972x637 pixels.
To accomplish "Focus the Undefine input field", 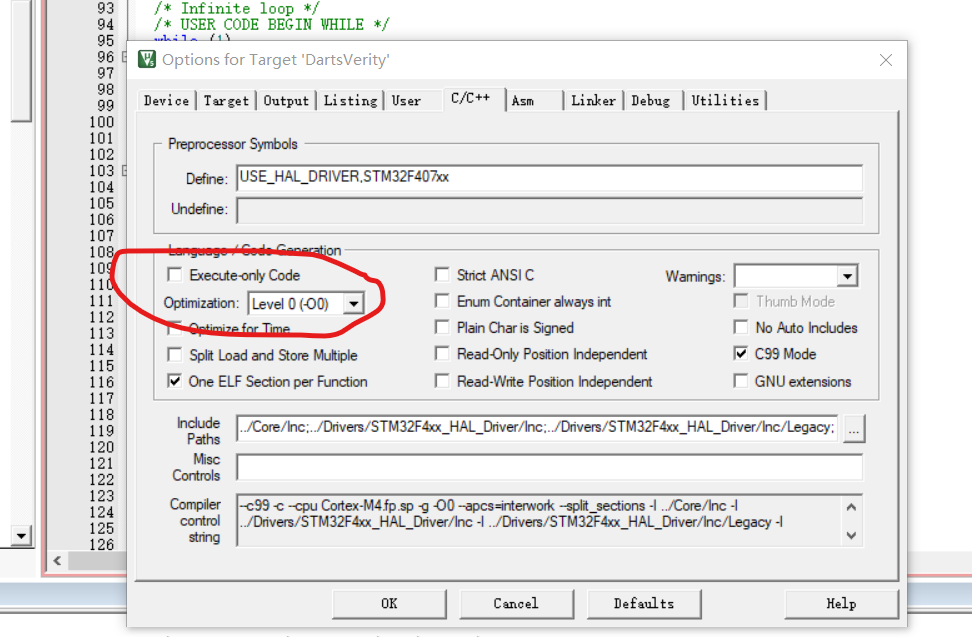I will pos(549,210).
